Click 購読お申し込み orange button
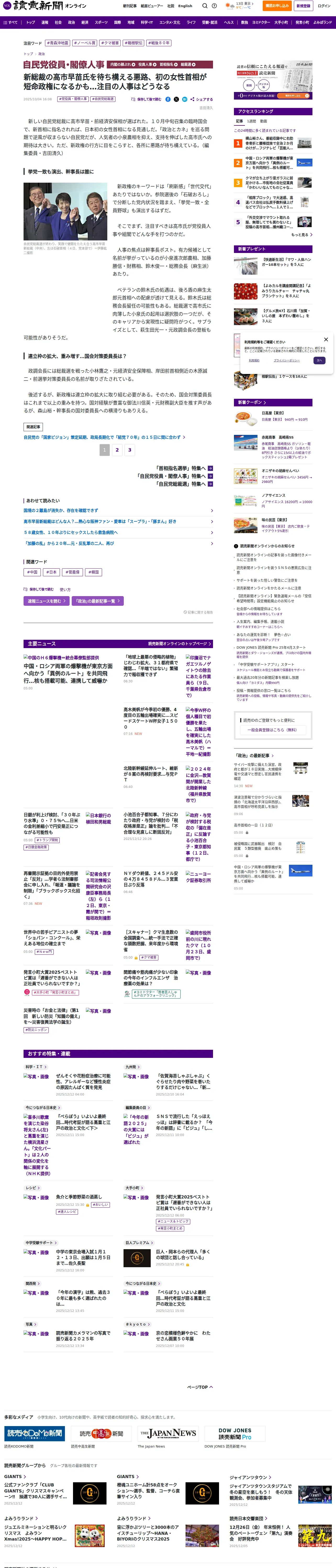This screenshot has height=1568, width=336. pyautogui.click(x=277, y=5)
